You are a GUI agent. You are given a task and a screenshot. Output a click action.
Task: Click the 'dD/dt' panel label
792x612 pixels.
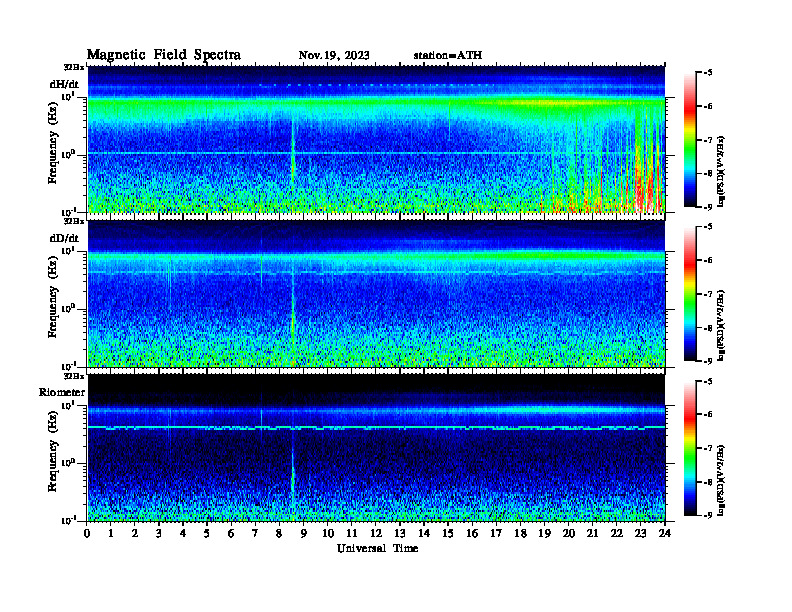point(64,238)
